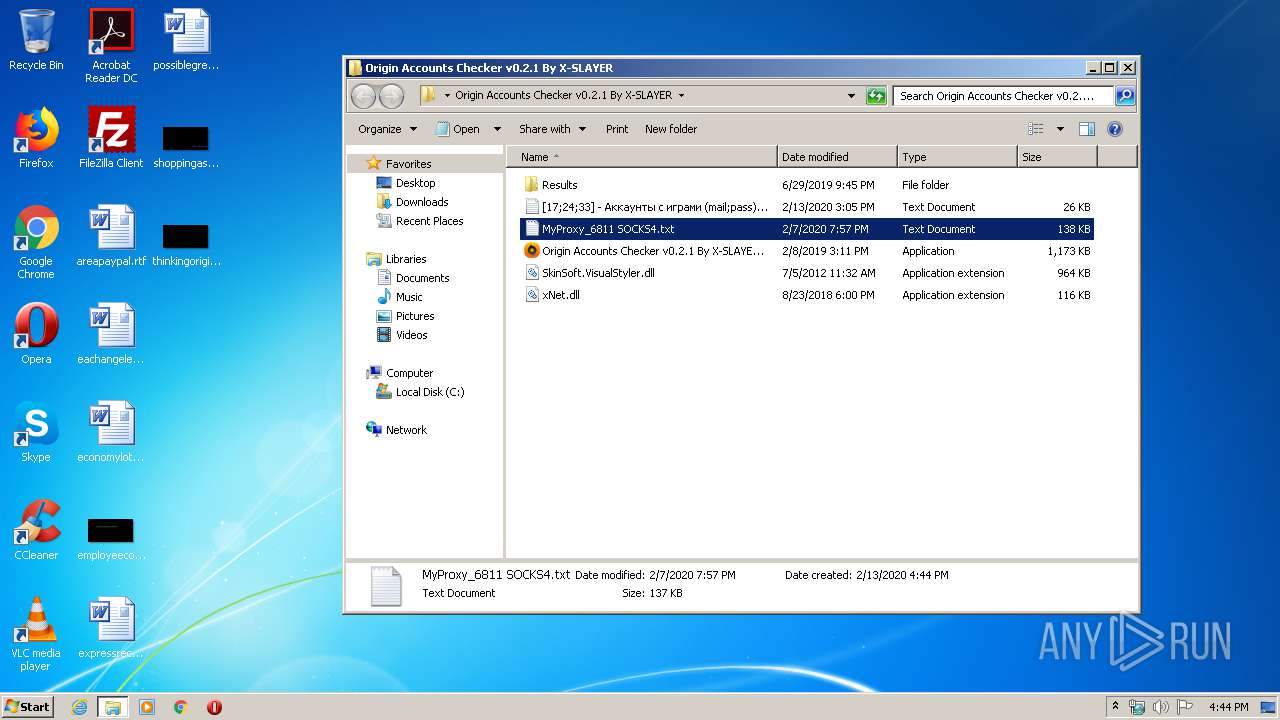
Task: Open Internet Explorer in taskbar
Action: tap(79, 707)
